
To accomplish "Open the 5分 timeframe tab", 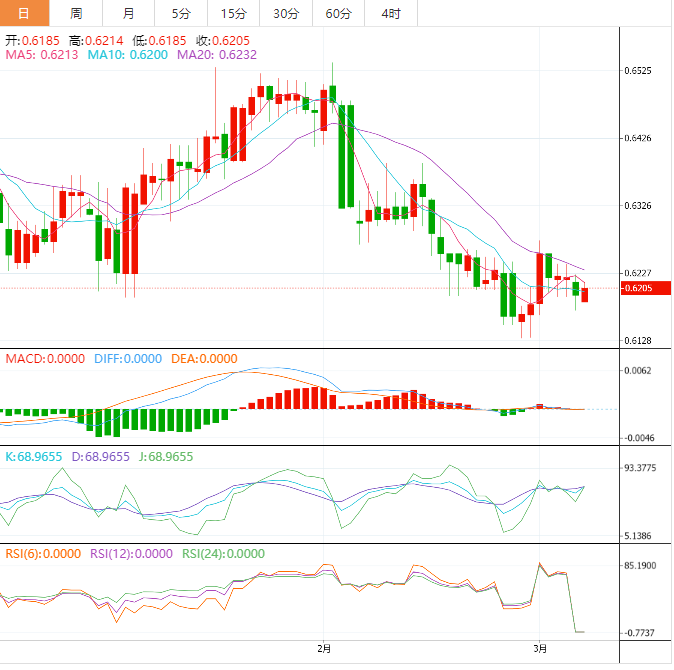I will (x=181, y=13).
